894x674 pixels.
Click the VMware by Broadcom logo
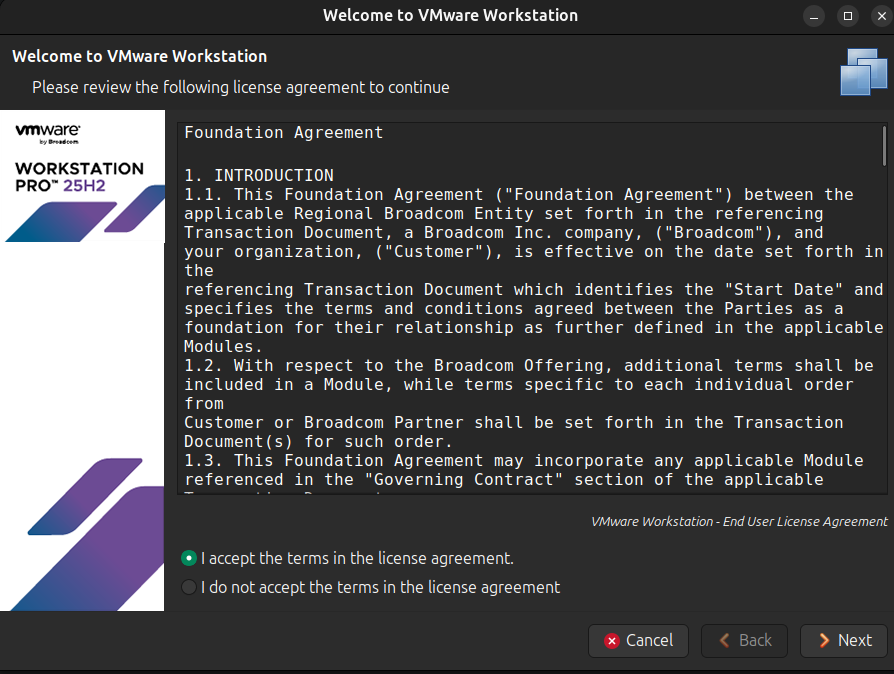[48, 133]
